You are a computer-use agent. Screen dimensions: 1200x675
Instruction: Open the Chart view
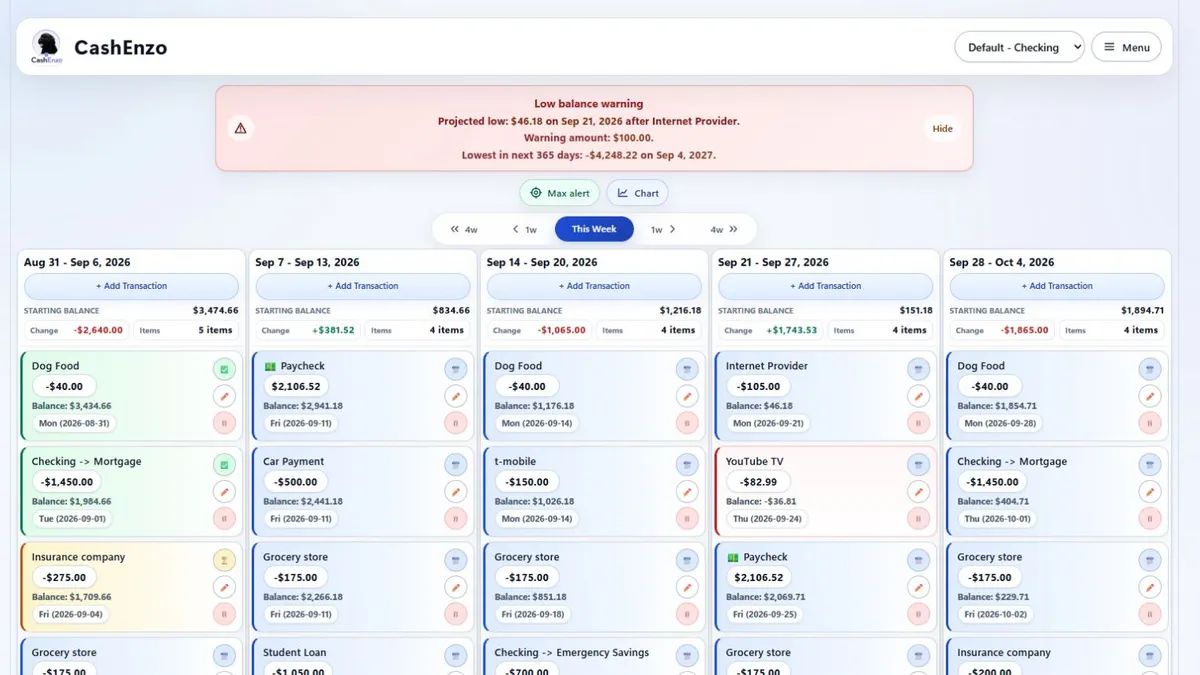(638, 193)
